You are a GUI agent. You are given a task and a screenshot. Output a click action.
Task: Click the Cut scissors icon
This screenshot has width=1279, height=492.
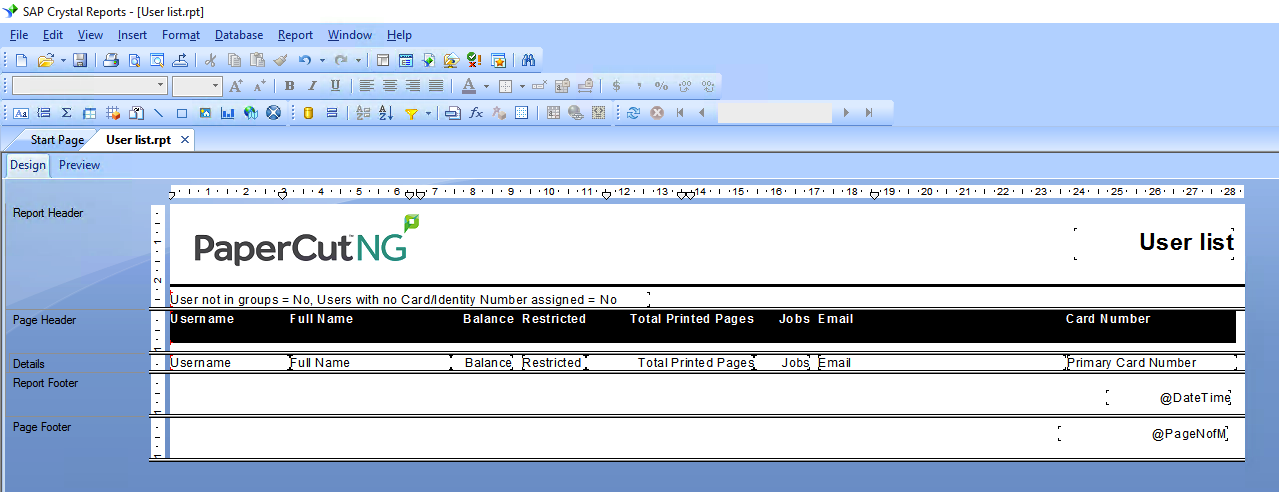[x=211, y=60]
